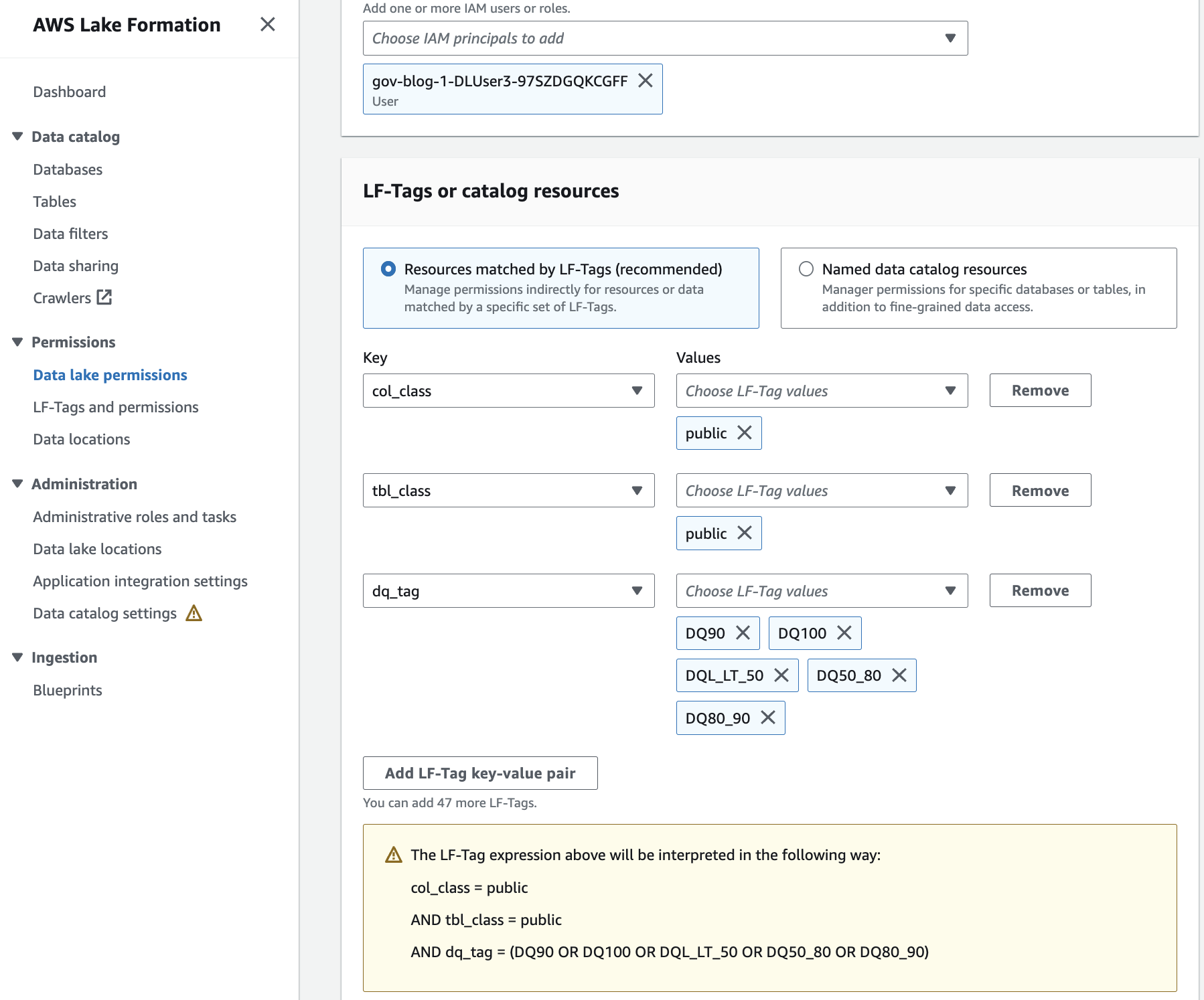Collapse the Data catalog section
1204x1000 pixels.
(x=18, y=137)
